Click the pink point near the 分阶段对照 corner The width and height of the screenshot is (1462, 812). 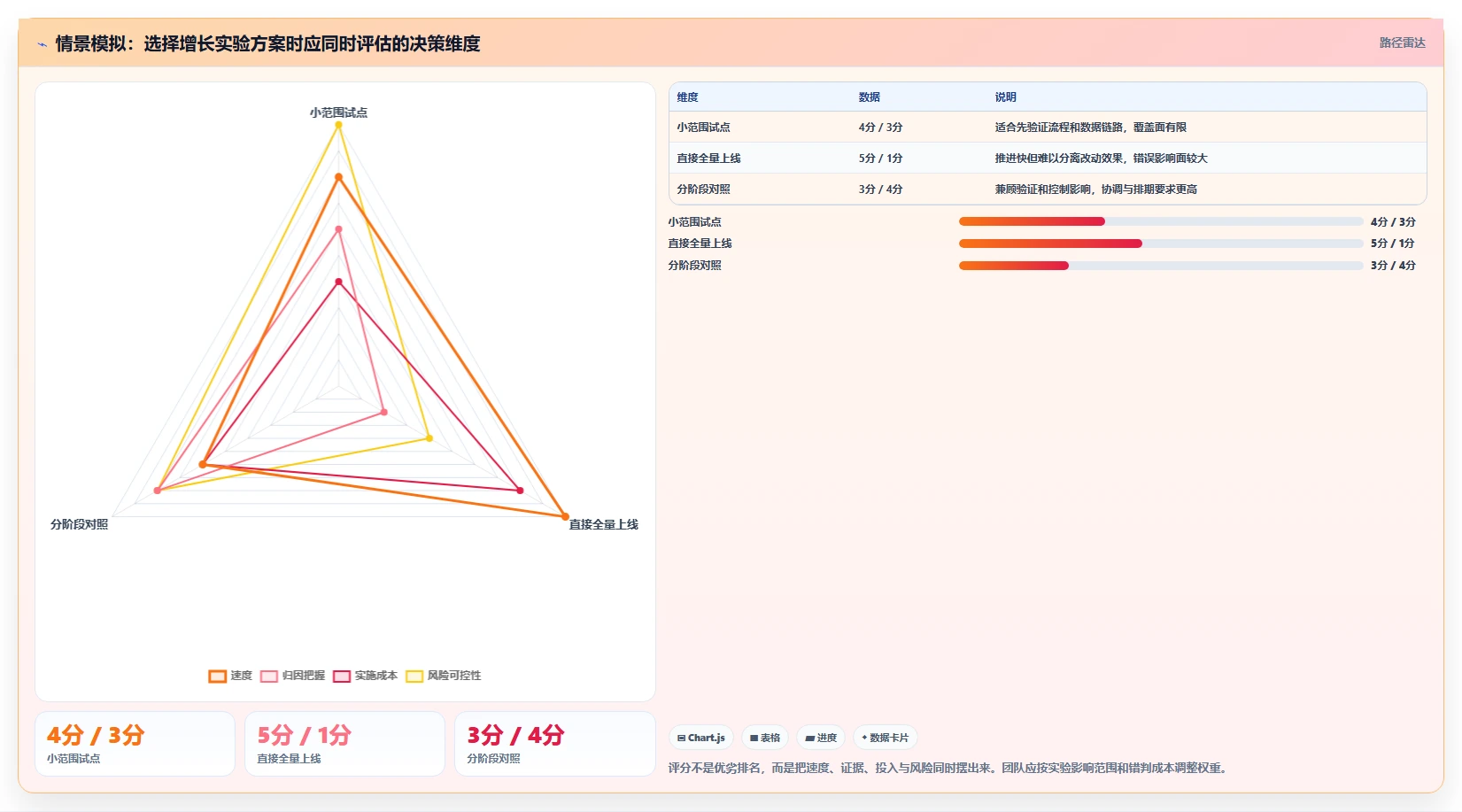pyautogui.click(x=158, y=491)
